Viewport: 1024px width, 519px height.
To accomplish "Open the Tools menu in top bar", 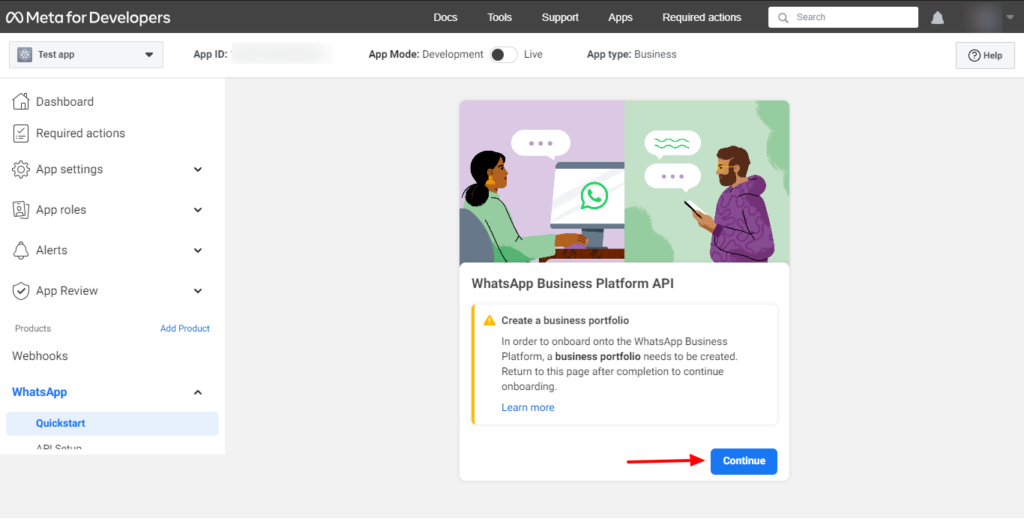I will pos(499,17).
